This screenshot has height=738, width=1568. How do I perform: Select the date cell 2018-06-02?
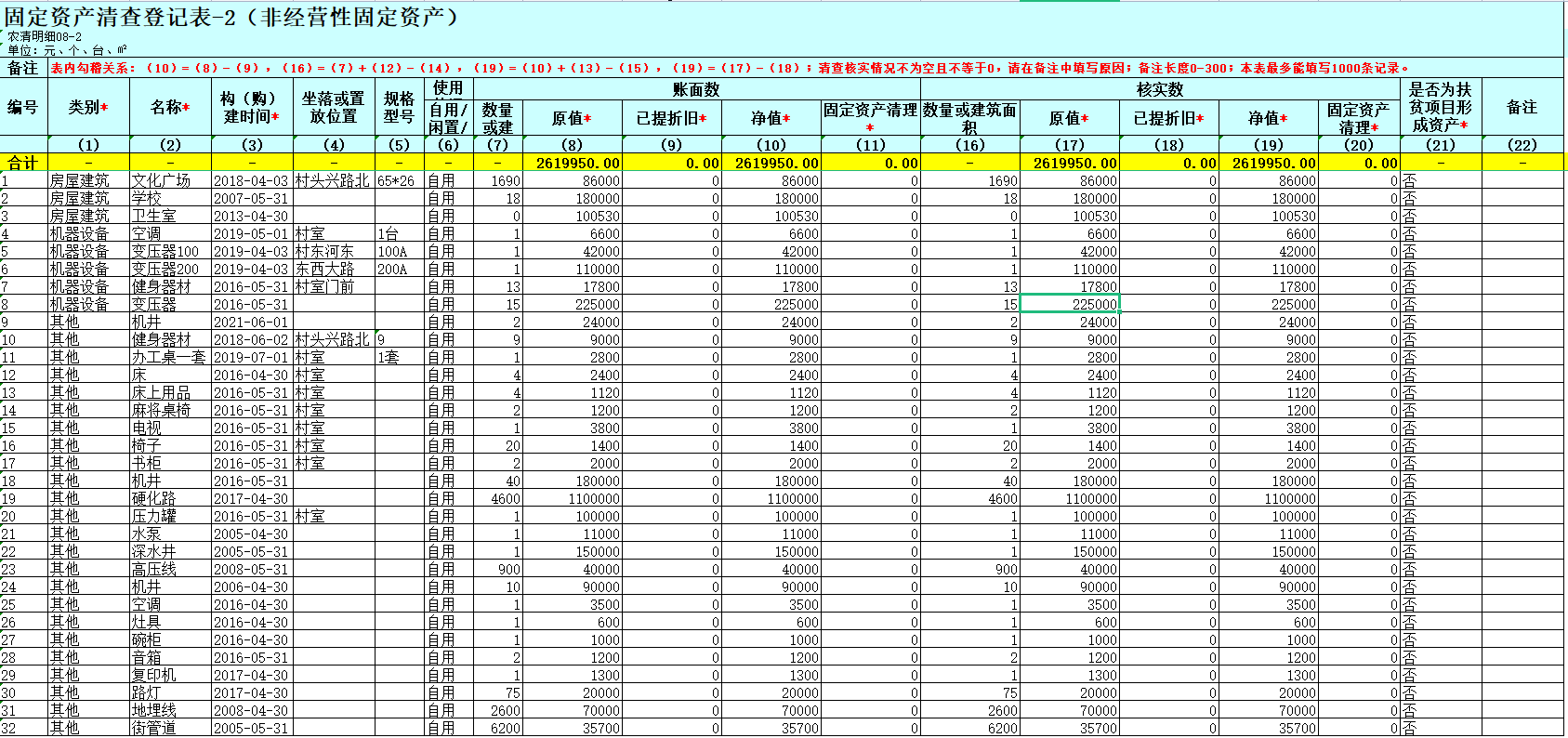pos(252,339)
